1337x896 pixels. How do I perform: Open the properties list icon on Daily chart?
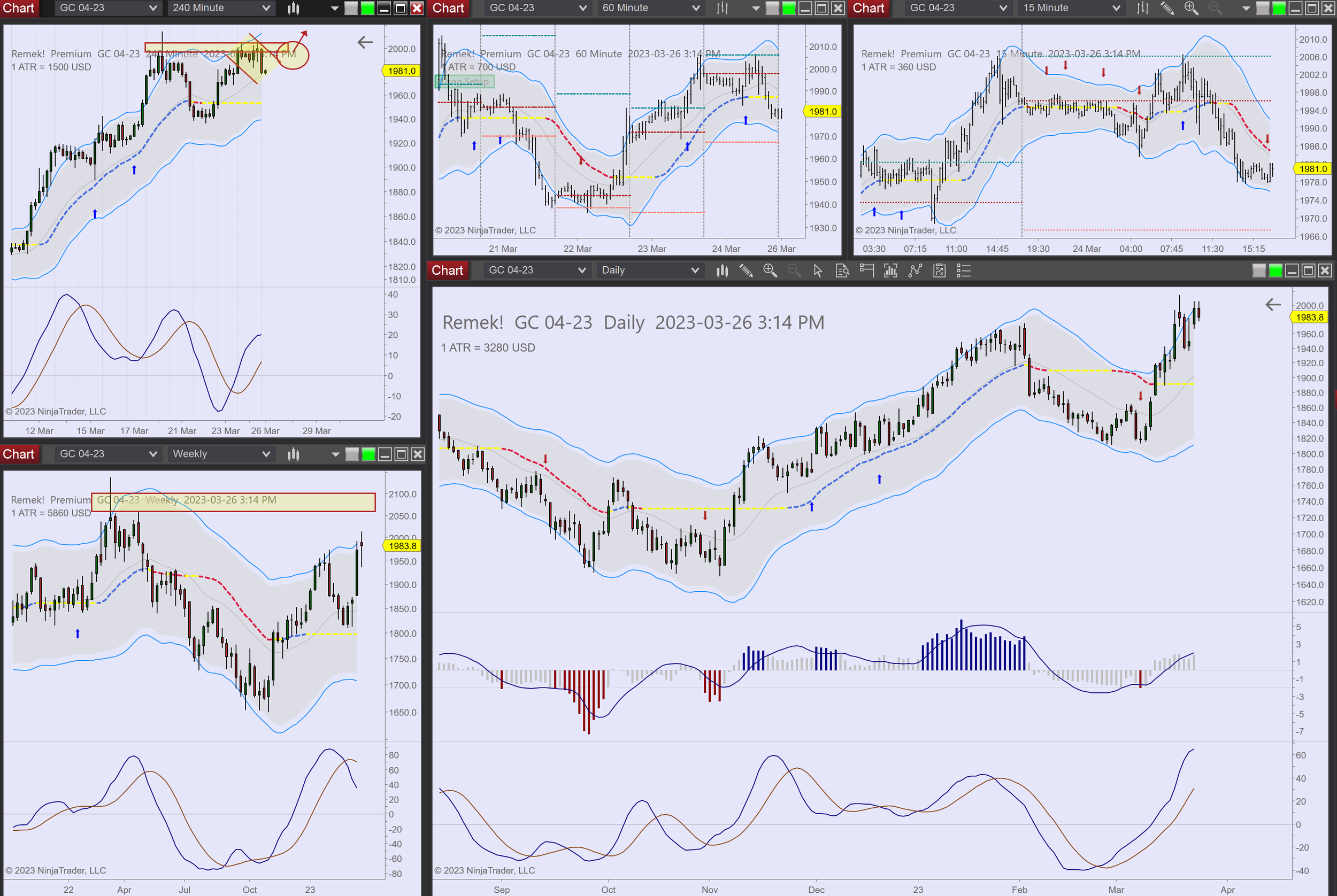pos(963,271)
